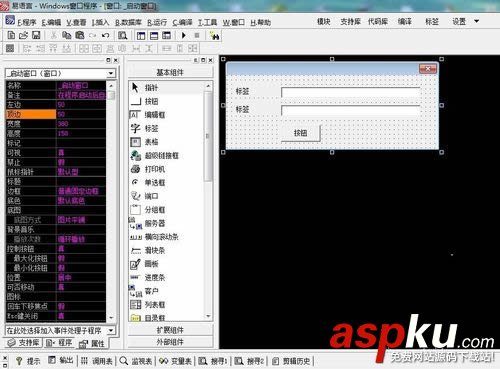Click the grid icon starting alignment toolbar
Viewport: 500px width, 369px height.
click(x=10, y=48)
